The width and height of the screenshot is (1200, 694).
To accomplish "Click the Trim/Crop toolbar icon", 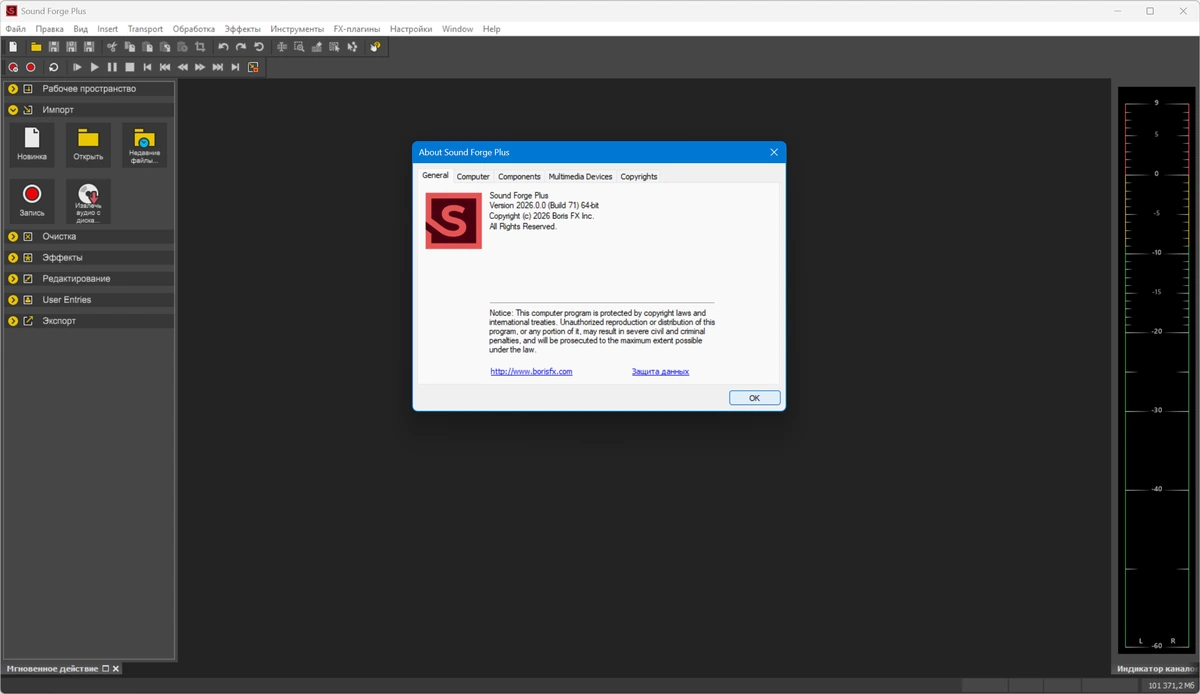I will (x=200, y=47).
